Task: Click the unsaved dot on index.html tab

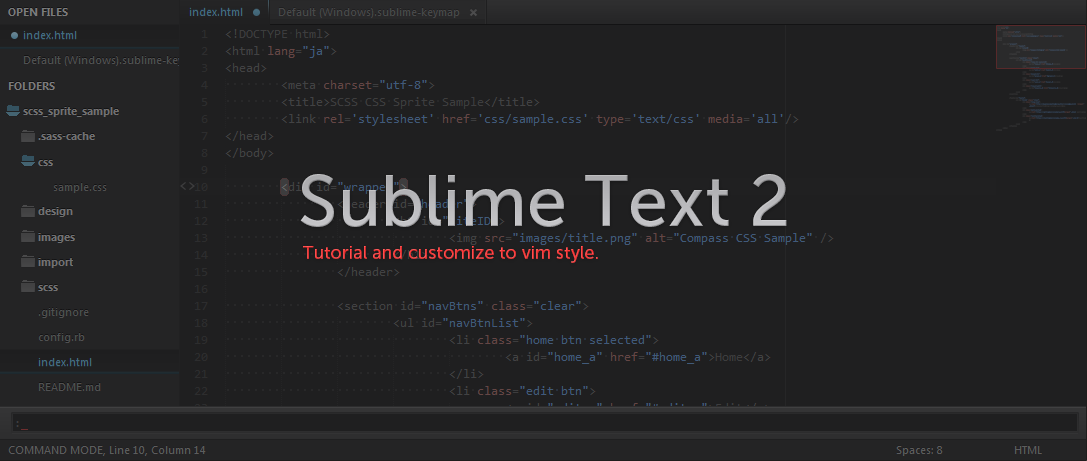Action: 256,12
